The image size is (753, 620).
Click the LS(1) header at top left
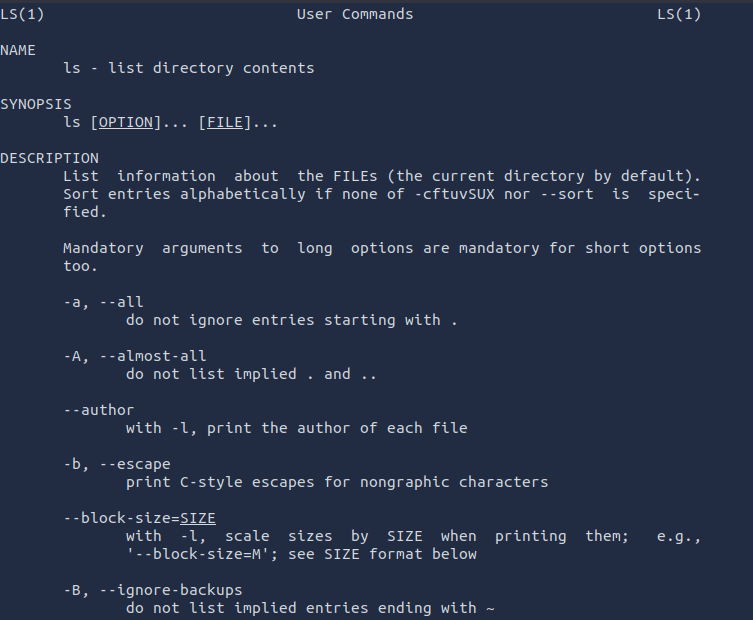pos(22,14)
